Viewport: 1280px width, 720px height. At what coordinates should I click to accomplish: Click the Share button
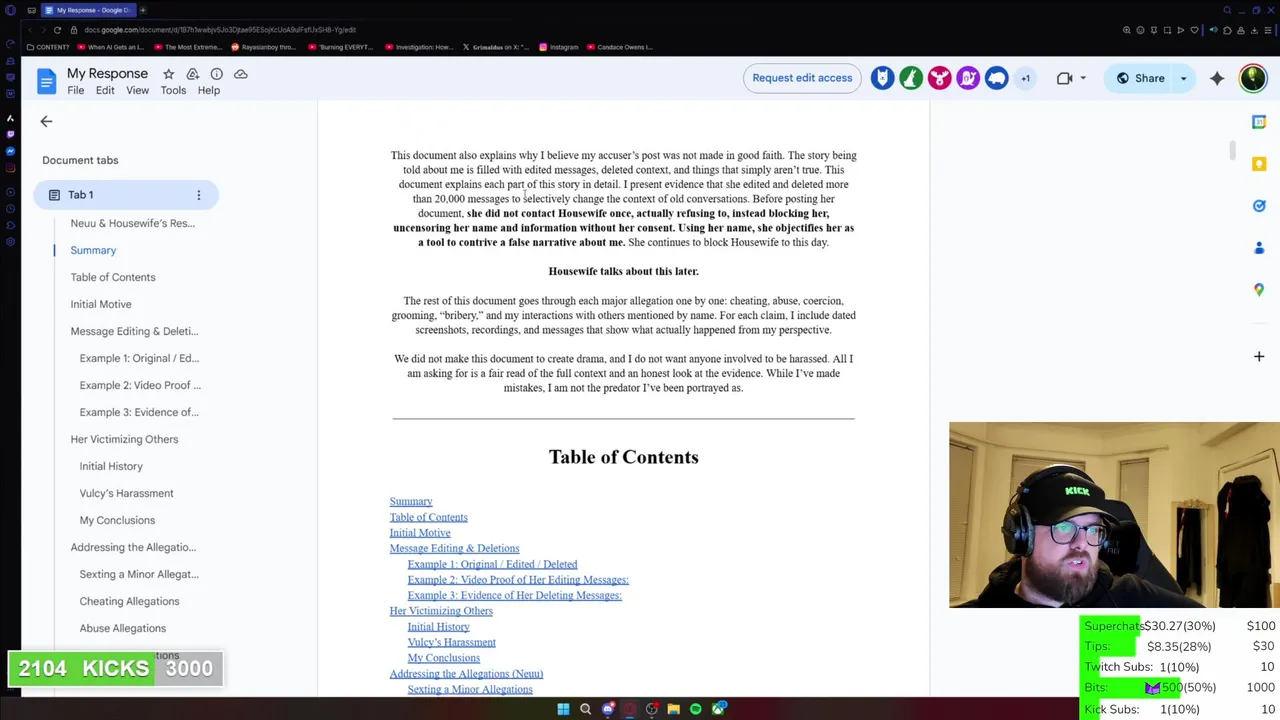point(1139,78)
